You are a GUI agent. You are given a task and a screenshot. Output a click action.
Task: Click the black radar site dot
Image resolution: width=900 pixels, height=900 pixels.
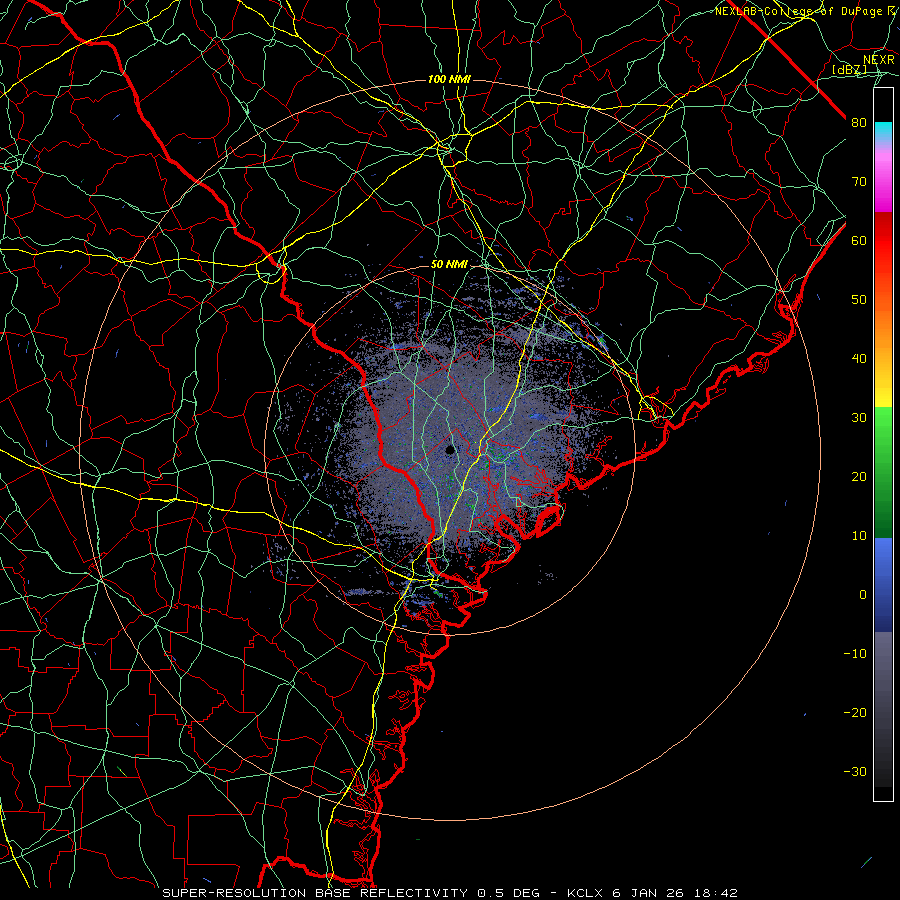(450, 450)
